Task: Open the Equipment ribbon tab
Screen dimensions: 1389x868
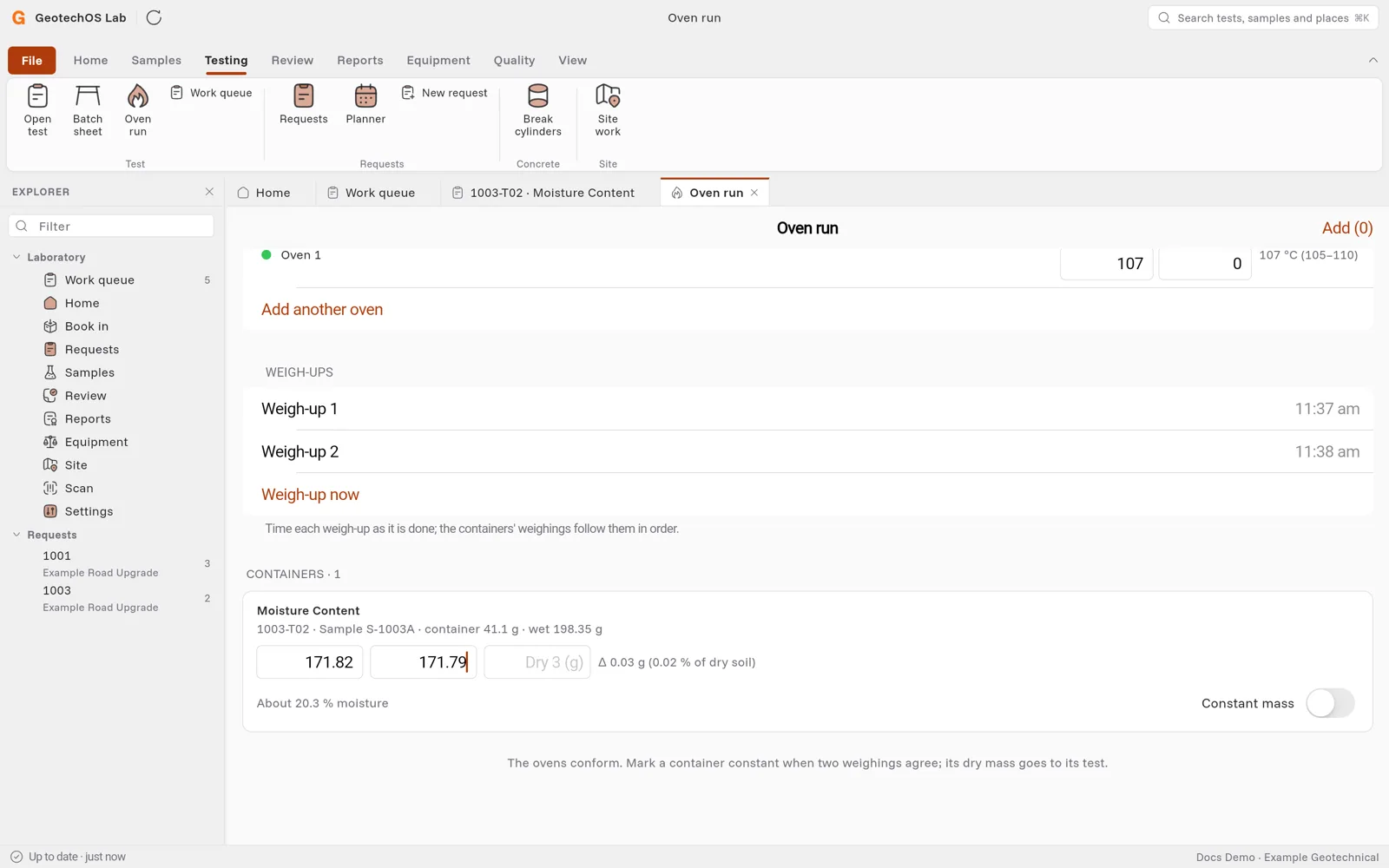Action: click(438, 60)
